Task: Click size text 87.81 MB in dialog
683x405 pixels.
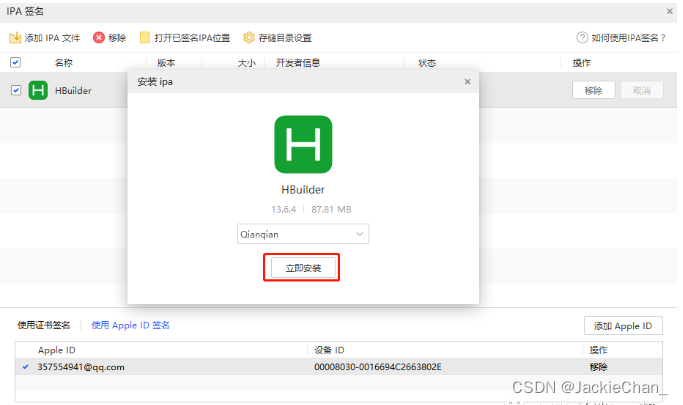Action: 331,209
